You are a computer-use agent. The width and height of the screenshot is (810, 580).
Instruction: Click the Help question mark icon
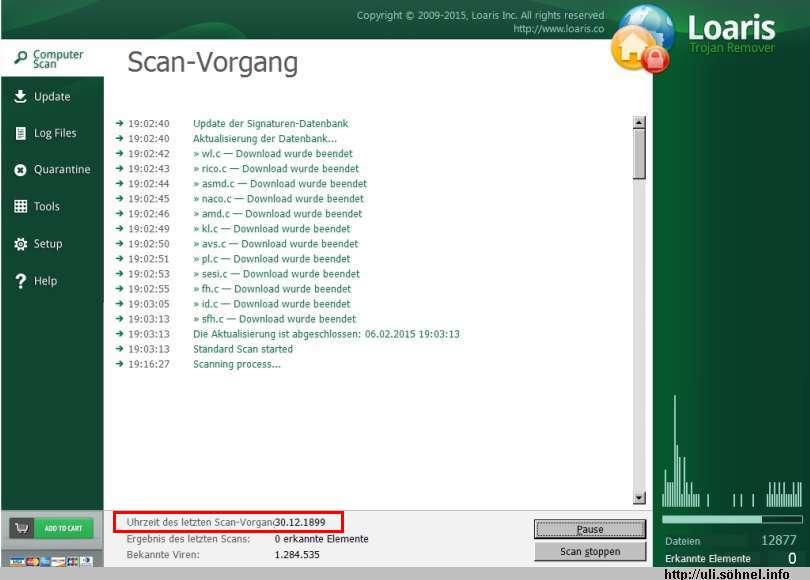[20, 282]
